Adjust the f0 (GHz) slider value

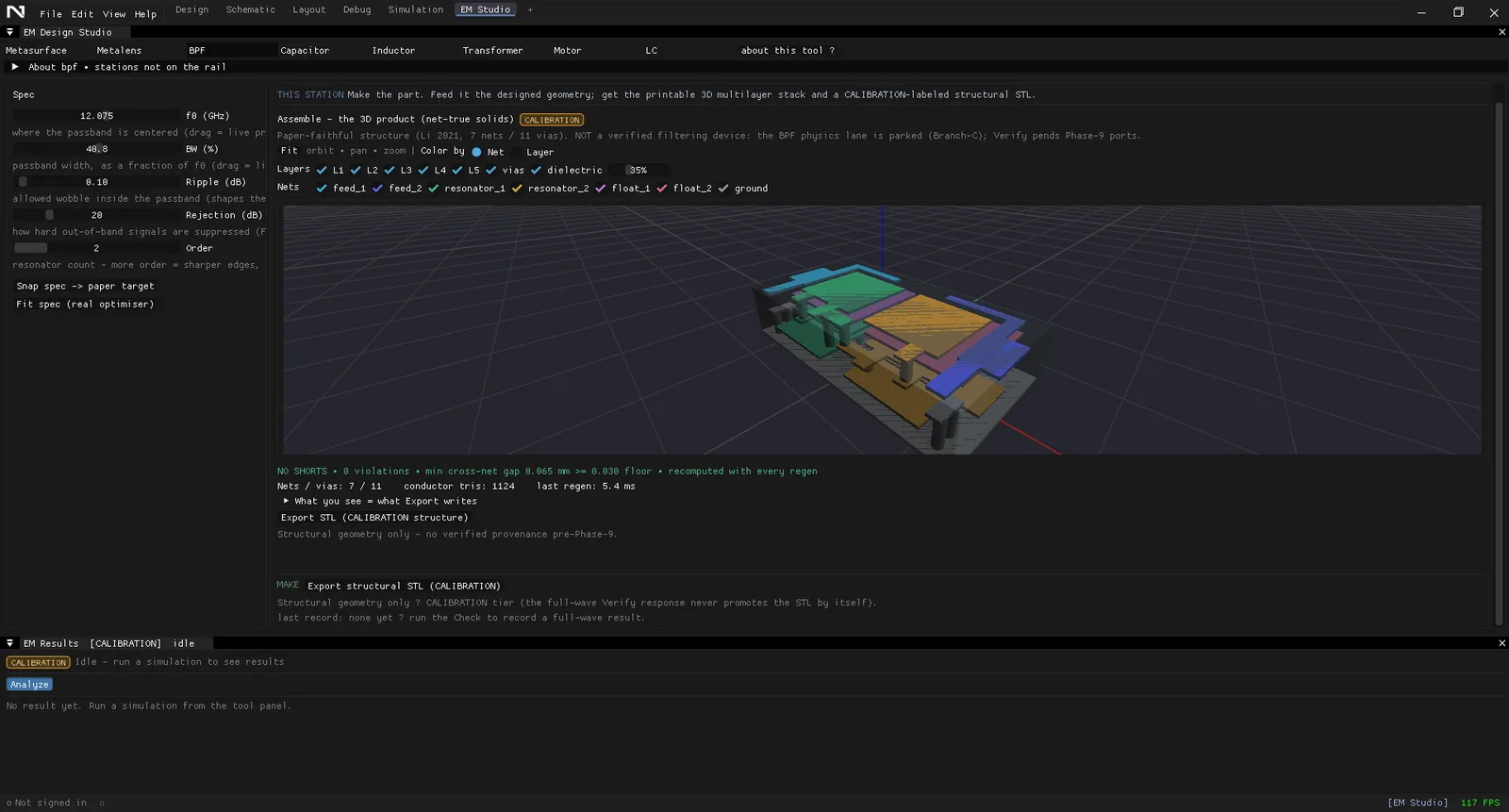(96, 116)
